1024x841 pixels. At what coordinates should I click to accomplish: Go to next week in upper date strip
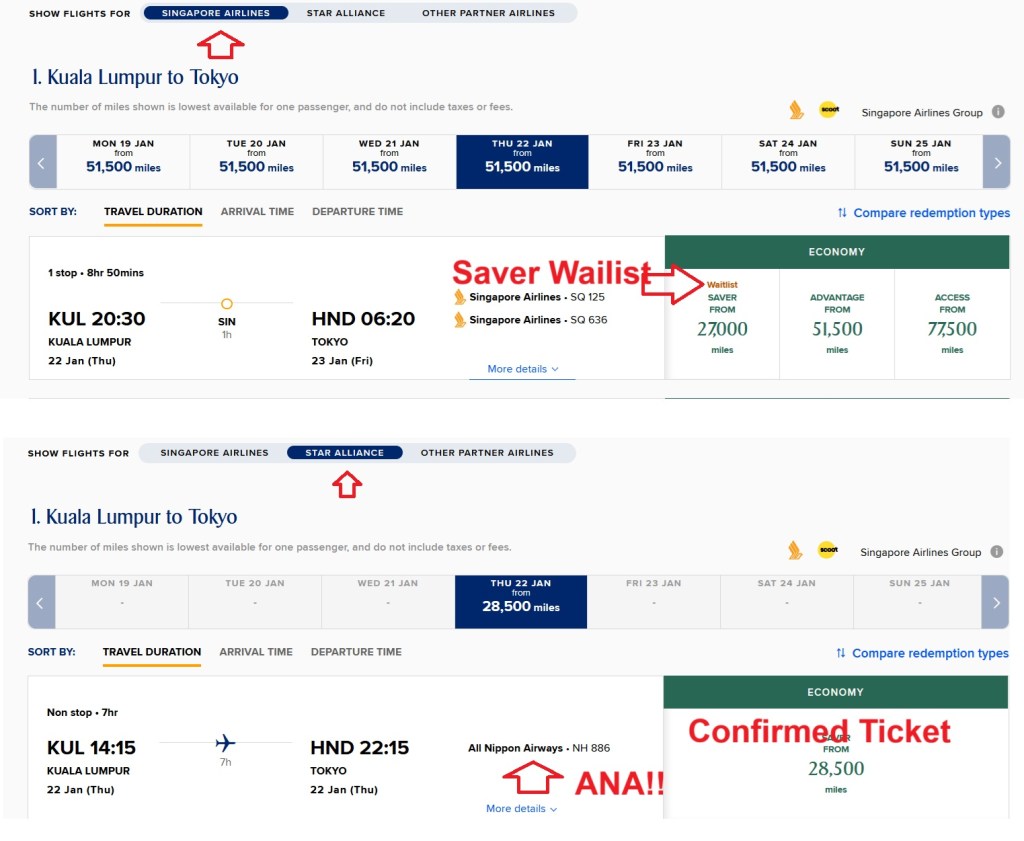tap(997, 162)
